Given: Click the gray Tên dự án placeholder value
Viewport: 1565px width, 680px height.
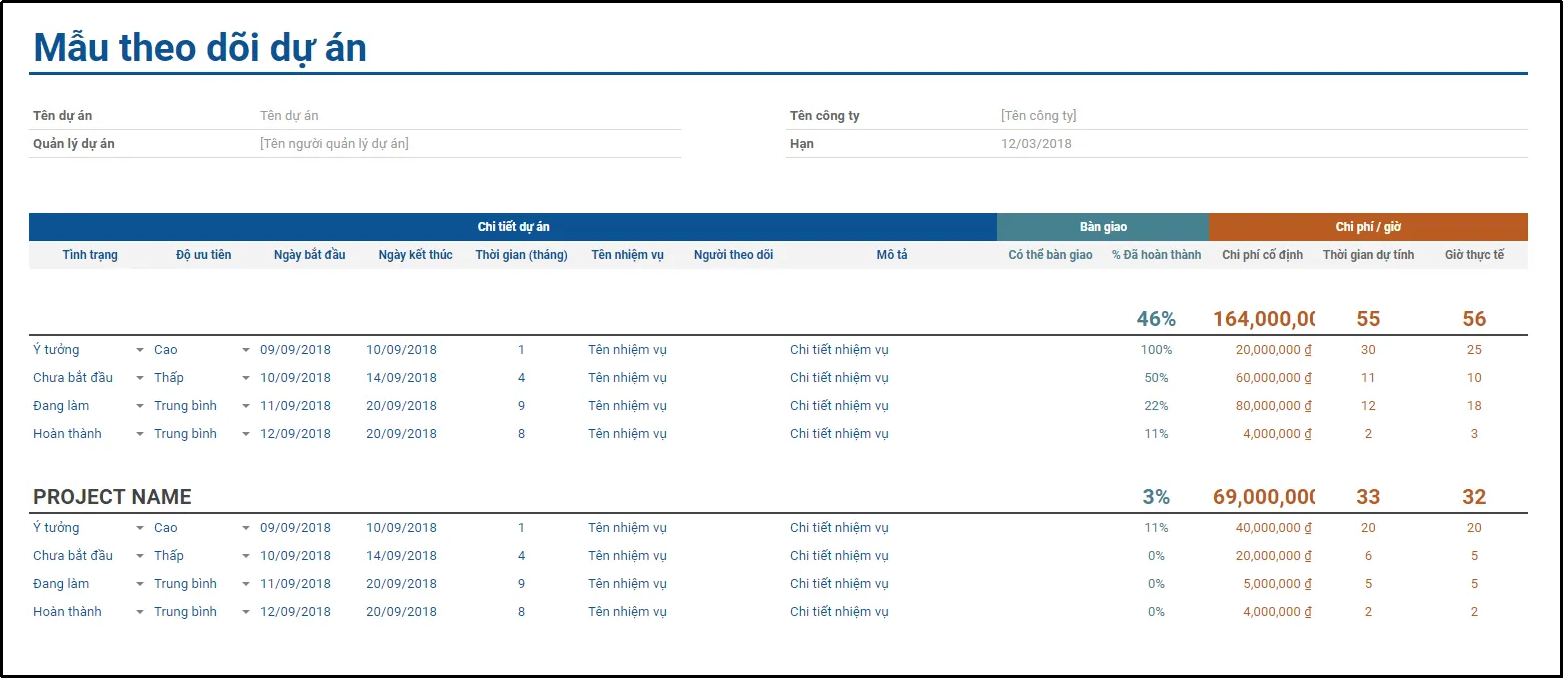Looking at the screenshot, I should click(x=289, y=116).
